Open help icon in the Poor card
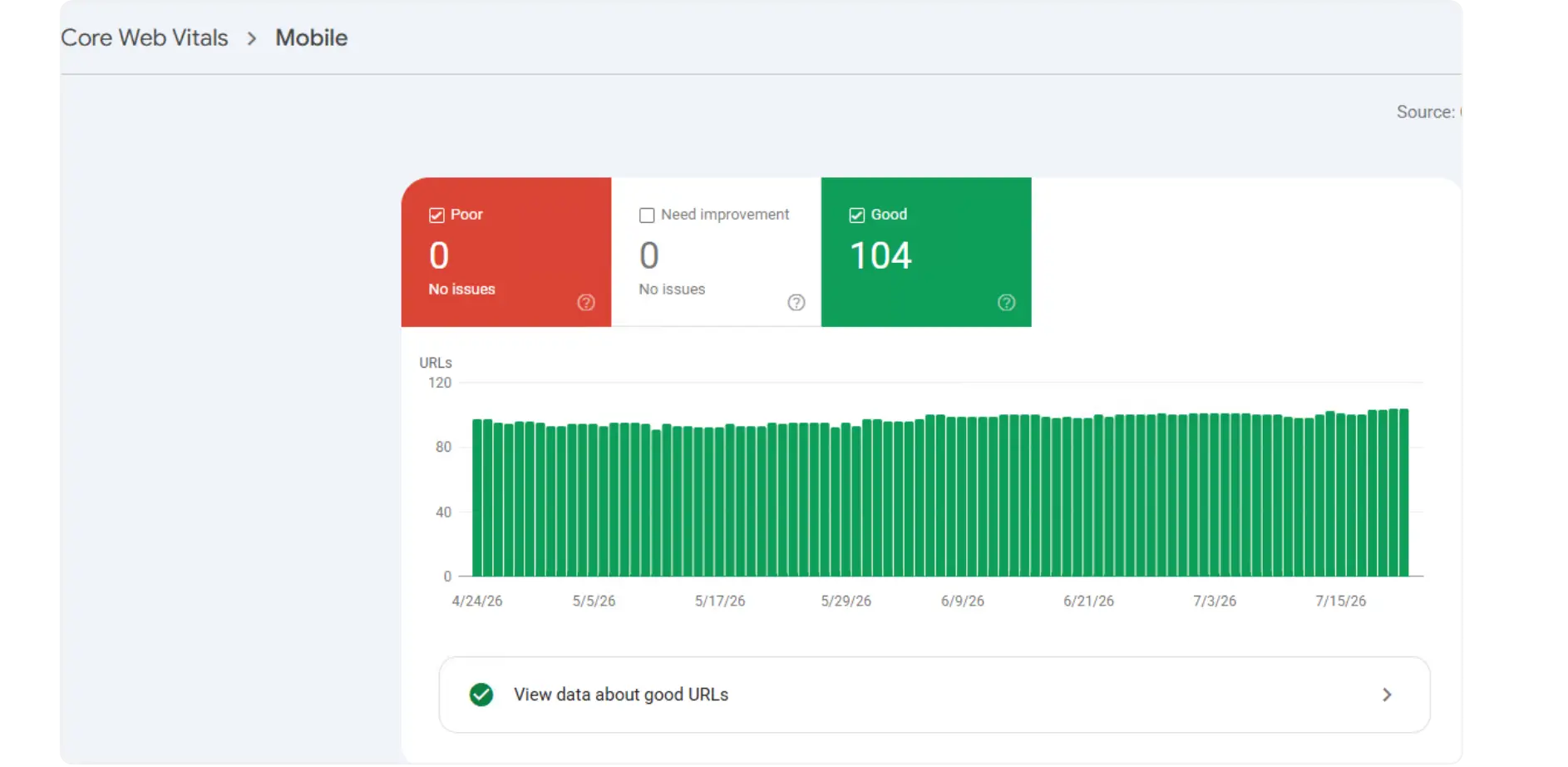The height and width of the screenshot is (767, 1568). (x=586, y=303)
